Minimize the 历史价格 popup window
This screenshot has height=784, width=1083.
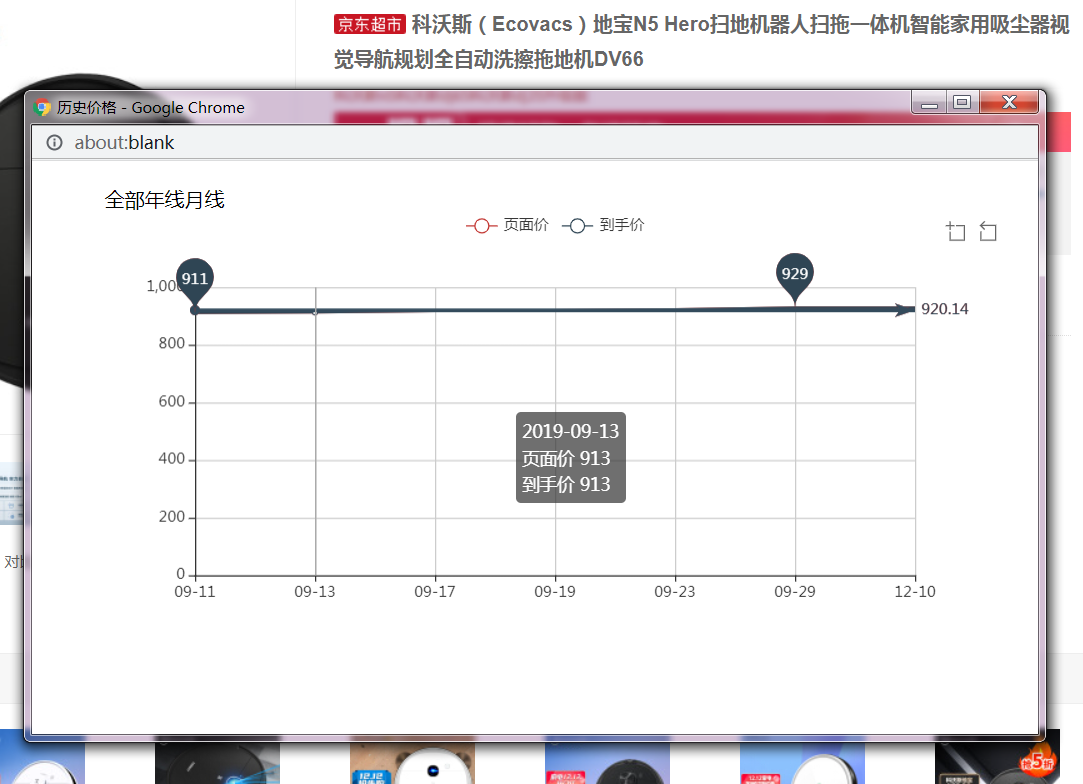click(x=929, y=102)
